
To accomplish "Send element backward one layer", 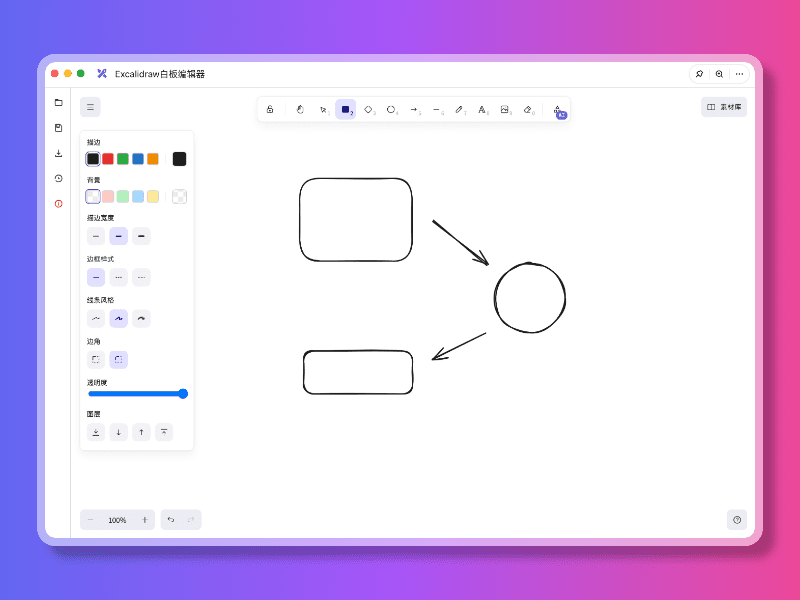I will coord(118,432).
